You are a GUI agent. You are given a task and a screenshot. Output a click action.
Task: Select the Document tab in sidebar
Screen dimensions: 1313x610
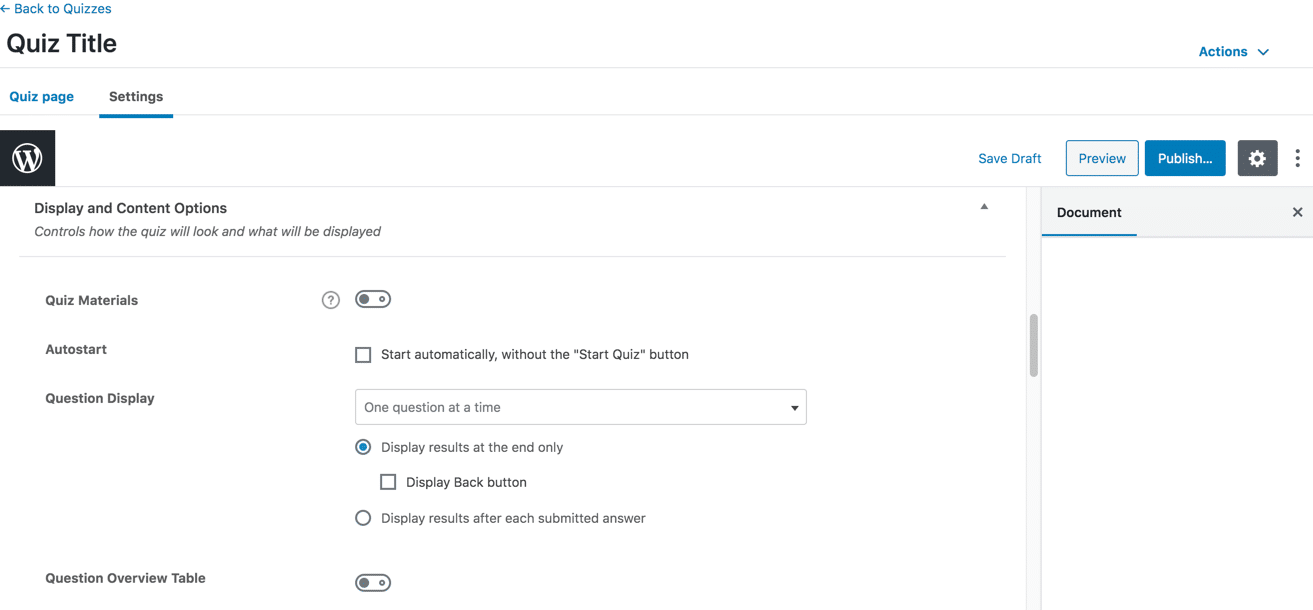1089,212
